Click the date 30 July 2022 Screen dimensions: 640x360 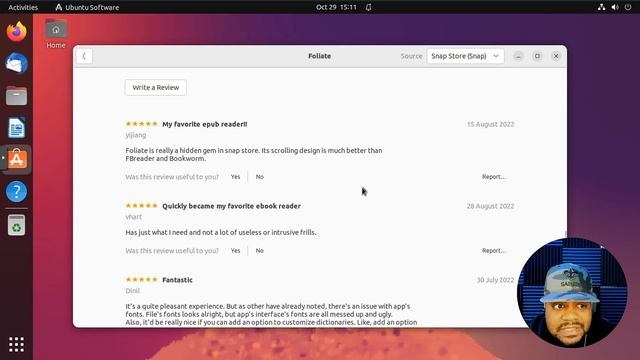point(495,280)
